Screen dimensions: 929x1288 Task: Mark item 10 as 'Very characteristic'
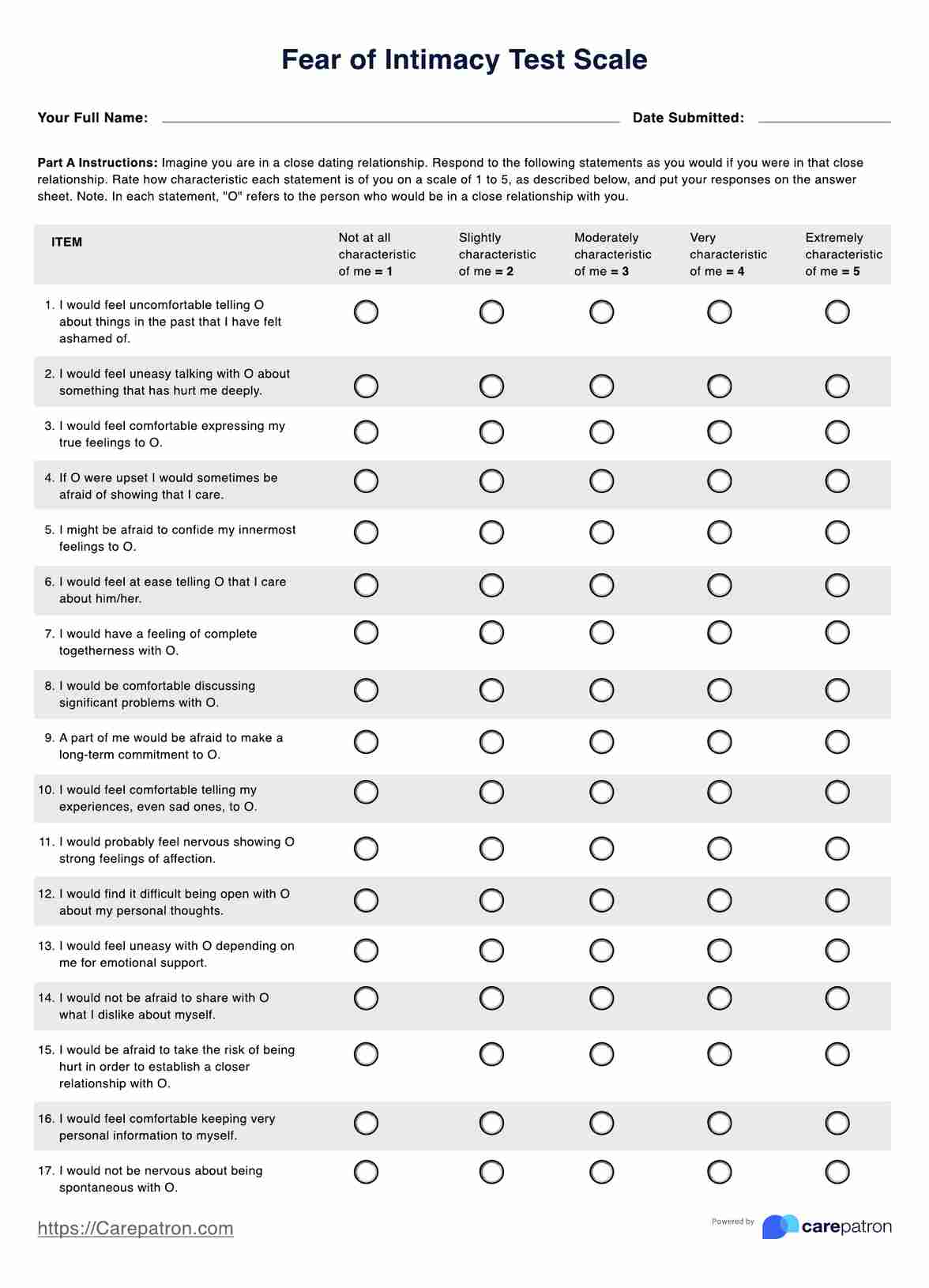(719, 793)
